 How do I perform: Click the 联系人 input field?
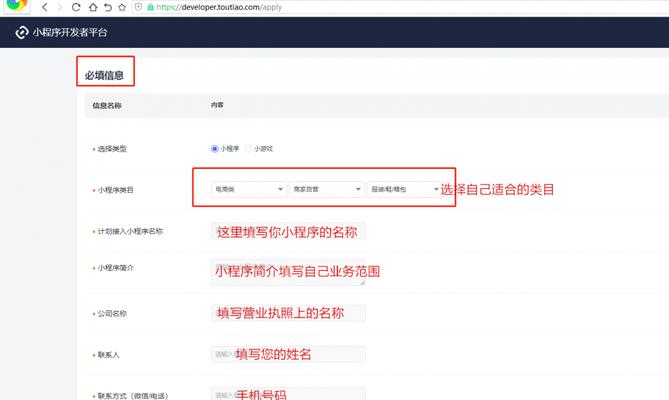point(288,354)
